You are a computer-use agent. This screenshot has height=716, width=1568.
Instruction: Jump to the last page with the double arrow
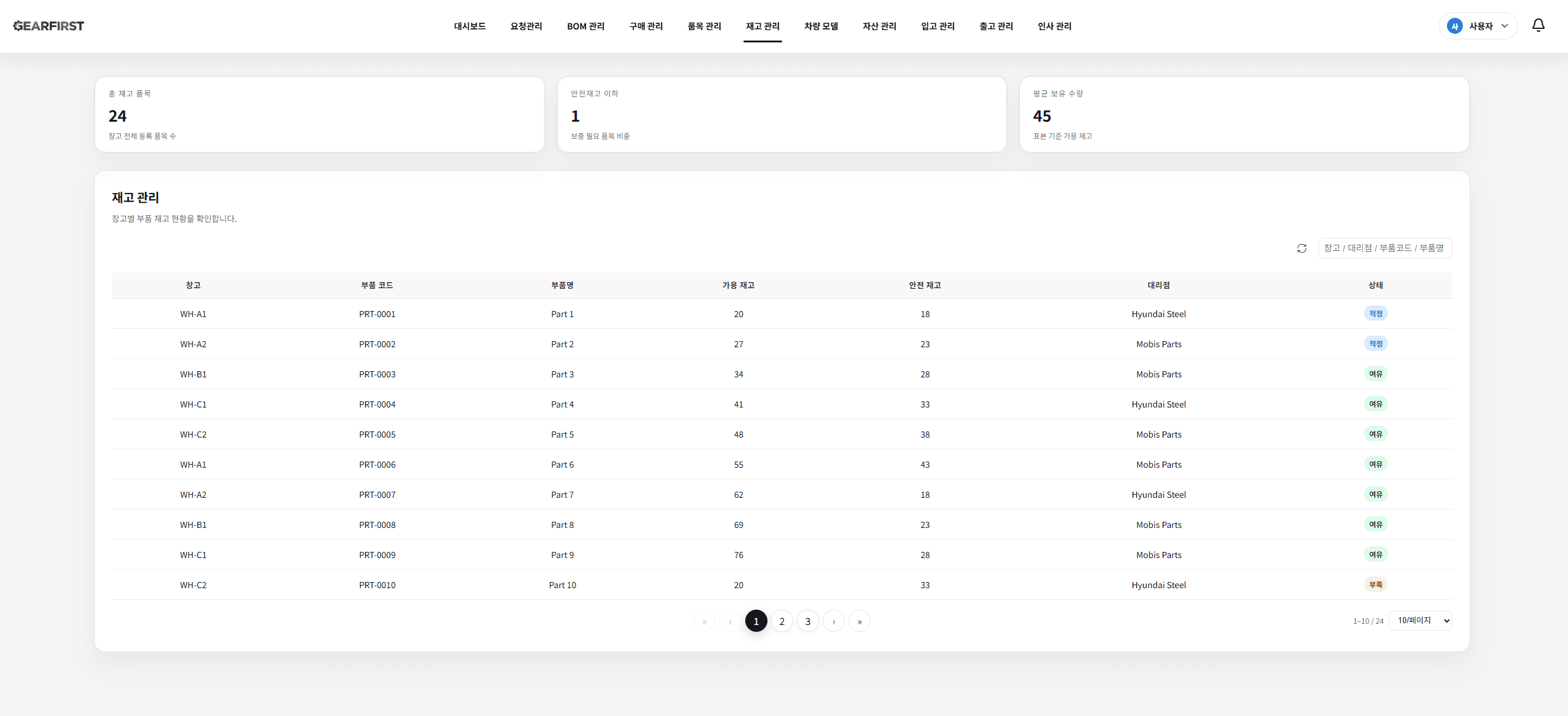pos(859,621)
